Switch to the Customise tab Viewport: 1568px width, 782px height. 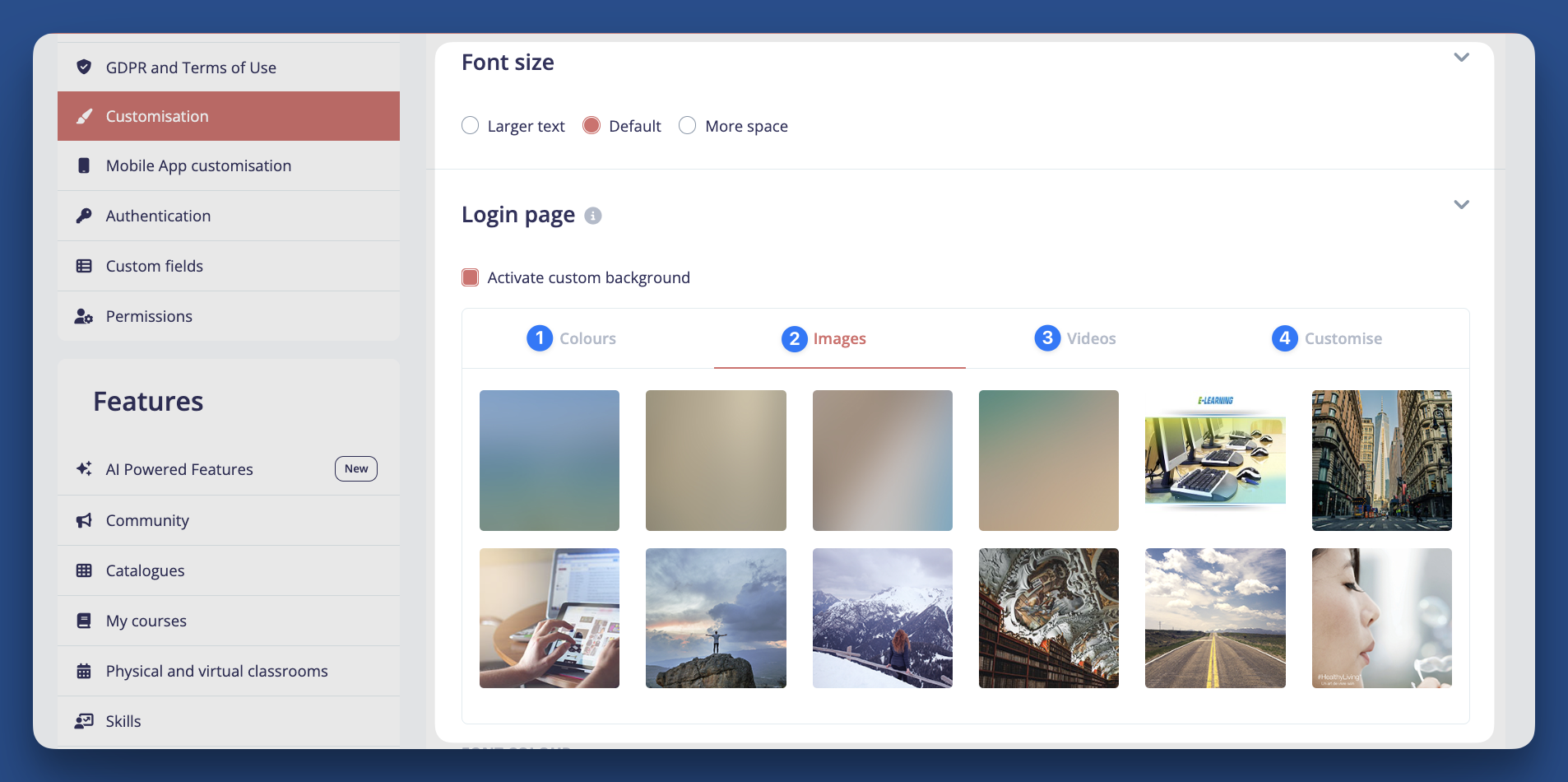click(x=1343, y=338)
